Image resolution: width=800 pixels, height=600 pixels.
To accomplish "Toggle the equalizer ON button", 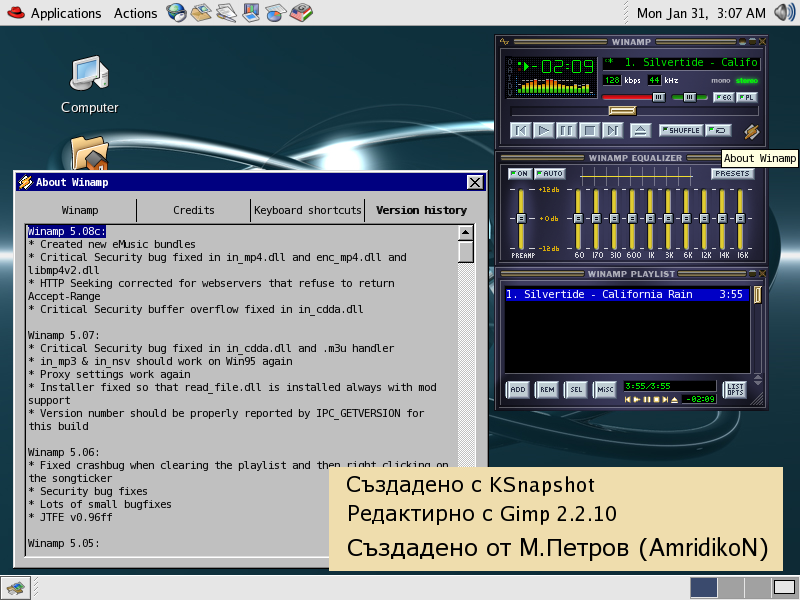I will click(x=519, y=173).
